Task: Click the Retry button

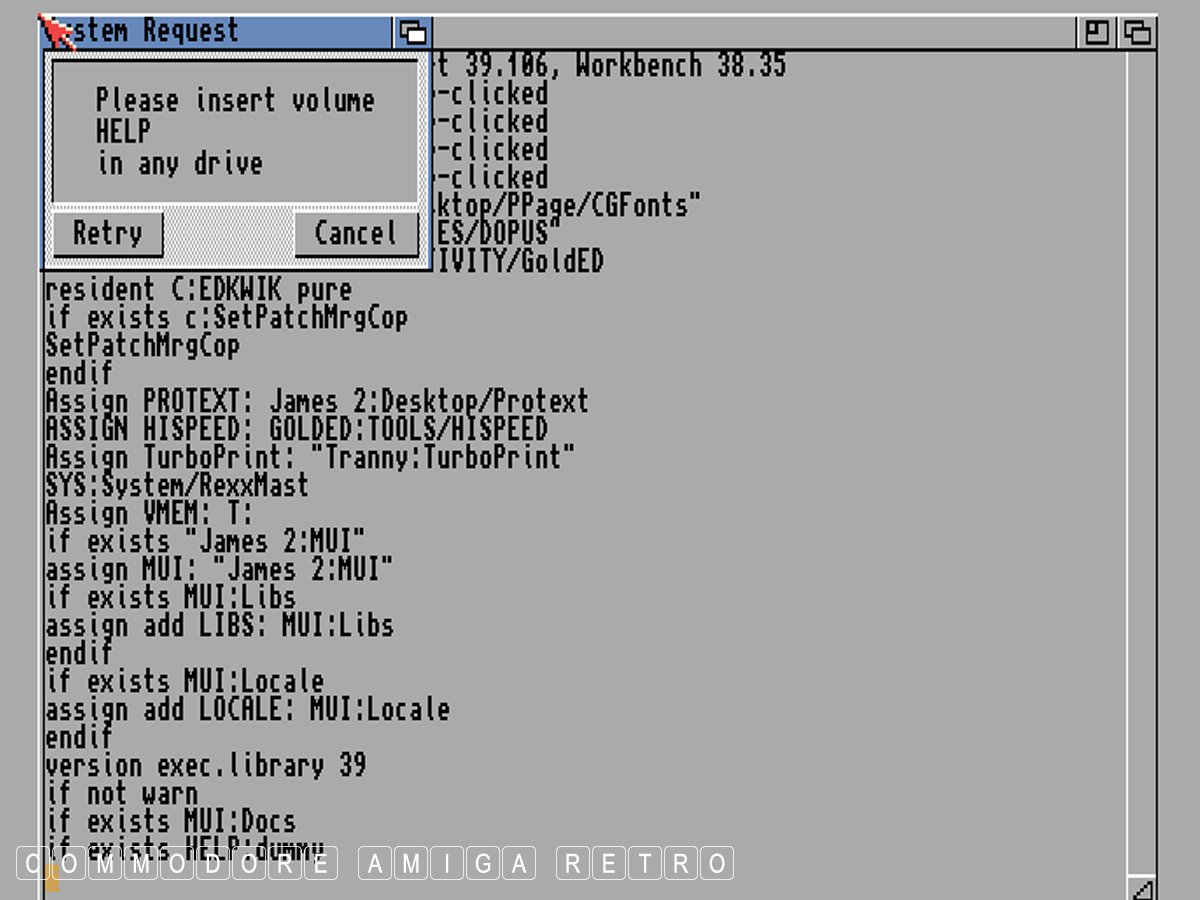Action: tap(106, 234)
